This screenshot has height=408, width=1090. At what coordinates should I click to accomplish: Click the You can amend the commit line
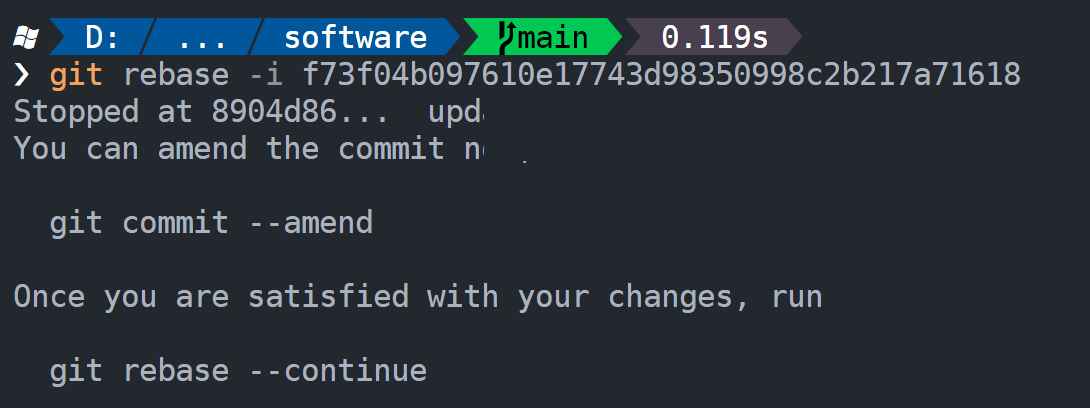(x=247, y=149)
